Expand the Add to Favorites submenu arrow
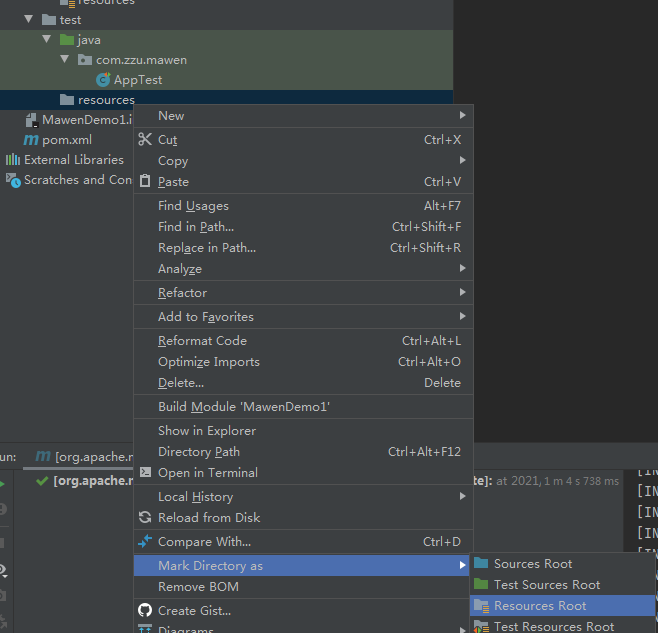This screenshot has height=633, width=658. point(462,316)
